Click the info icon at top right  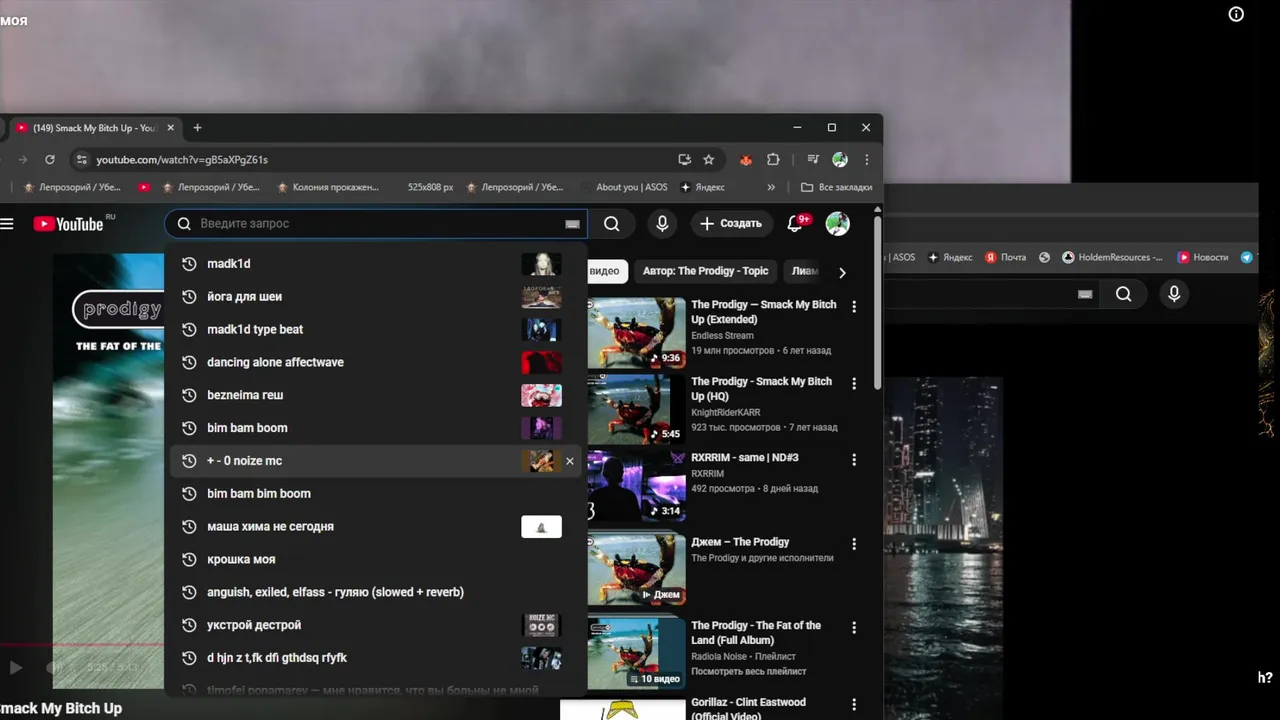(1236, 14)
